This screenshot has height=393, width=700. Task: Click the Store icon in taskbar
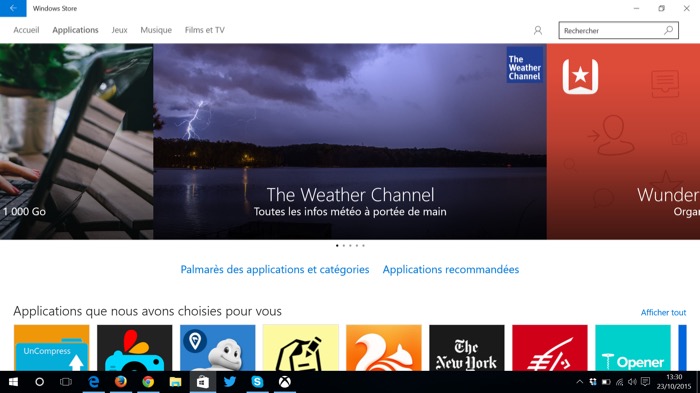pos(203,382)
